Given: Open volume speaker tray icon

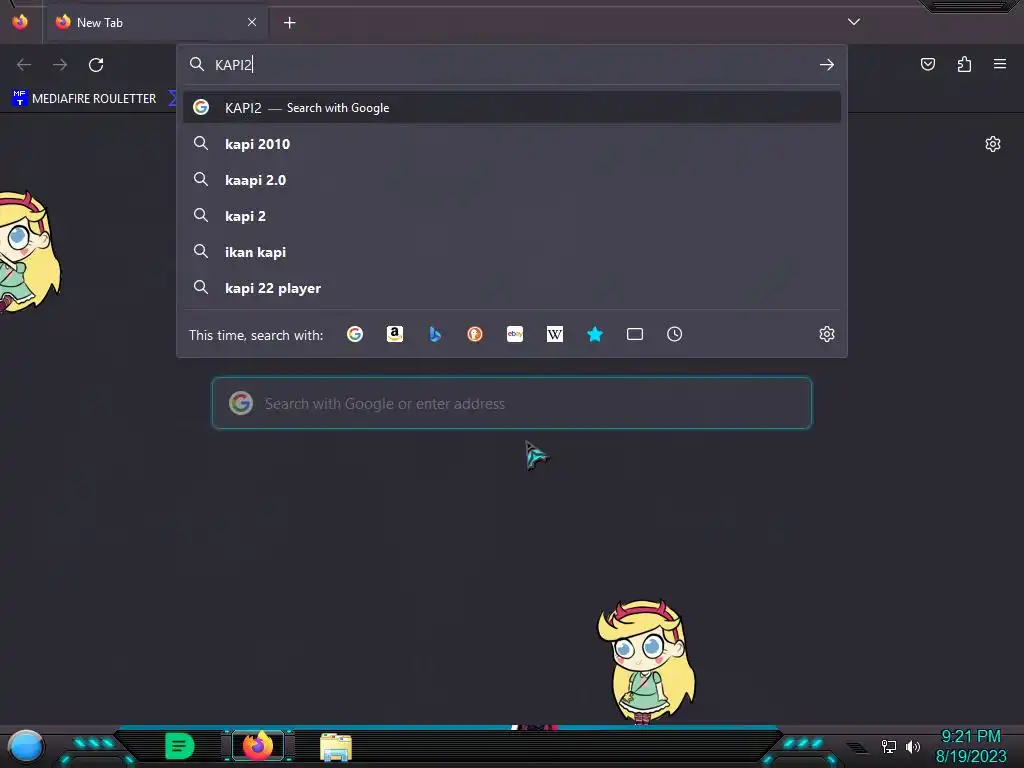Looking at the screenshot, I should tap(913, 746).
